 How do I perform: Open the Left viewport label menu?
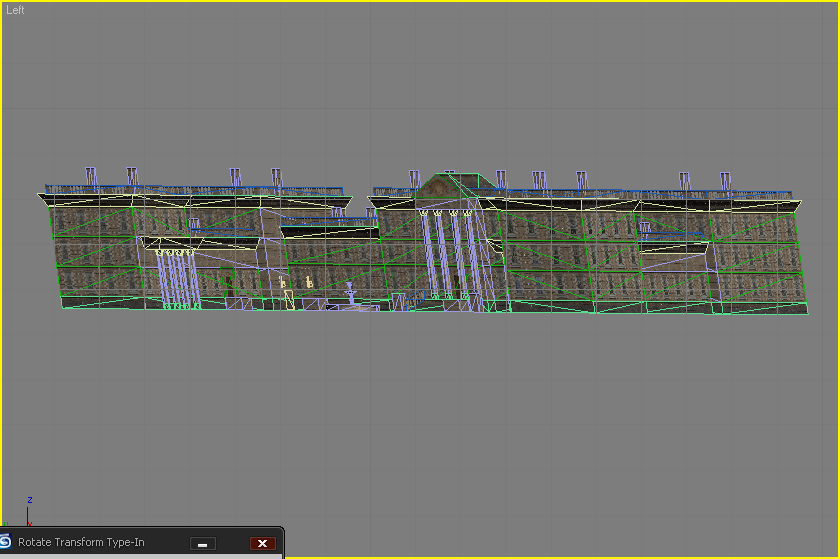[x=15, y=10]
